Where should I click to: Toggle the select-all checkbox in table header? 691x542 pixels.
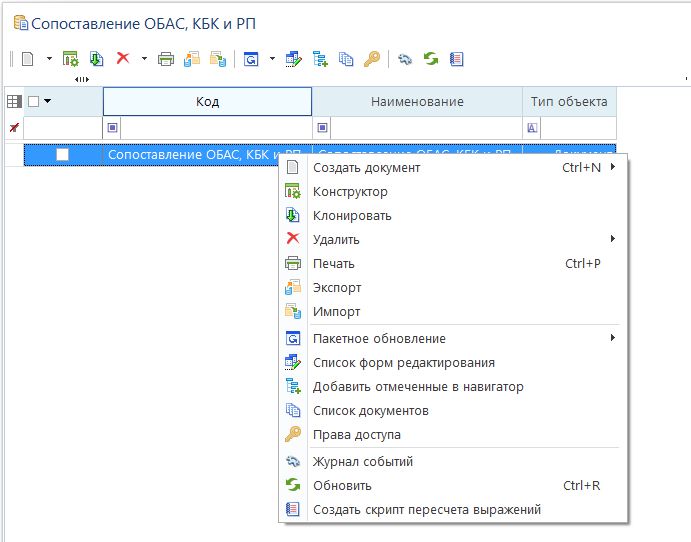pos(34,101)
